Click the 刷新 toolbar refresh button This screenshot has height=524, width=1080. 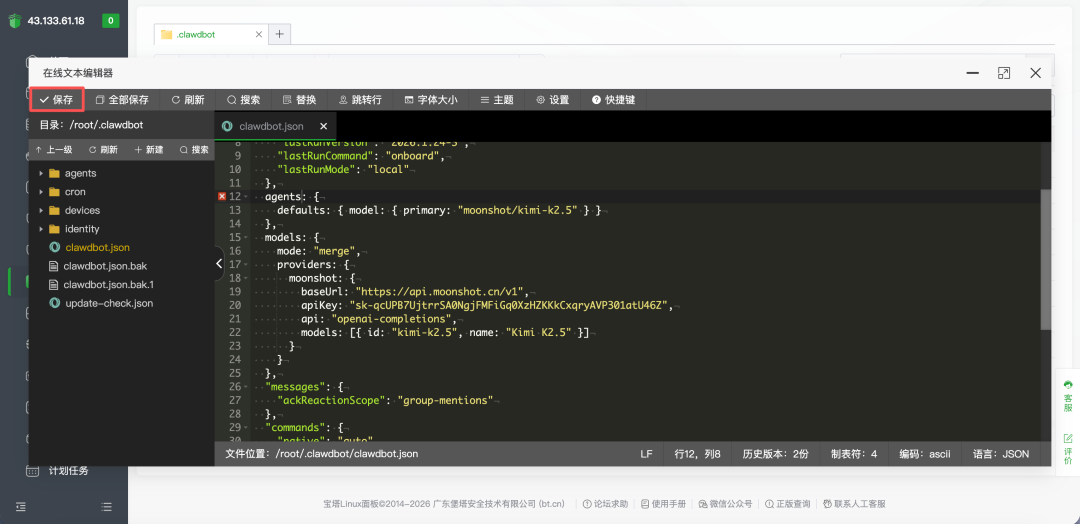pyautogui.click(x=188, y=100)
